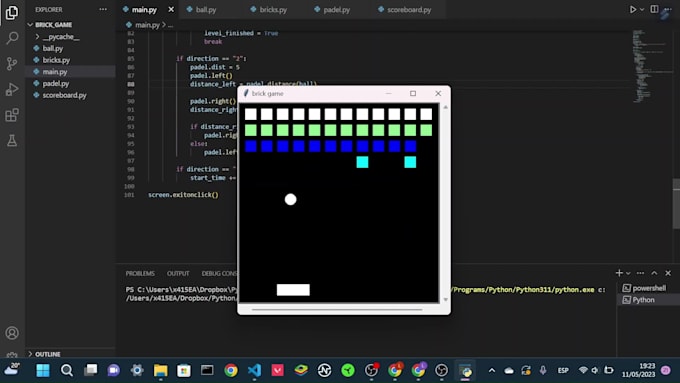Open File Explorer from taskbar

(160, 370)
